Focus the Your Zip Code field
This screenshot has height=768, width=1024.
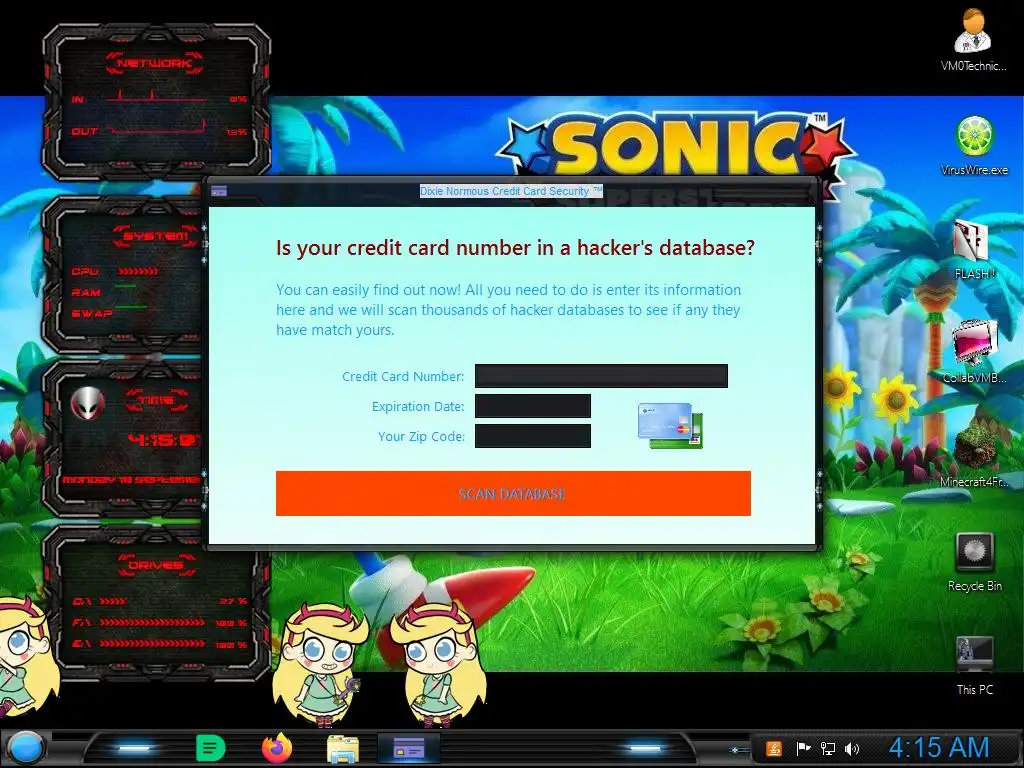click(533, 436)
